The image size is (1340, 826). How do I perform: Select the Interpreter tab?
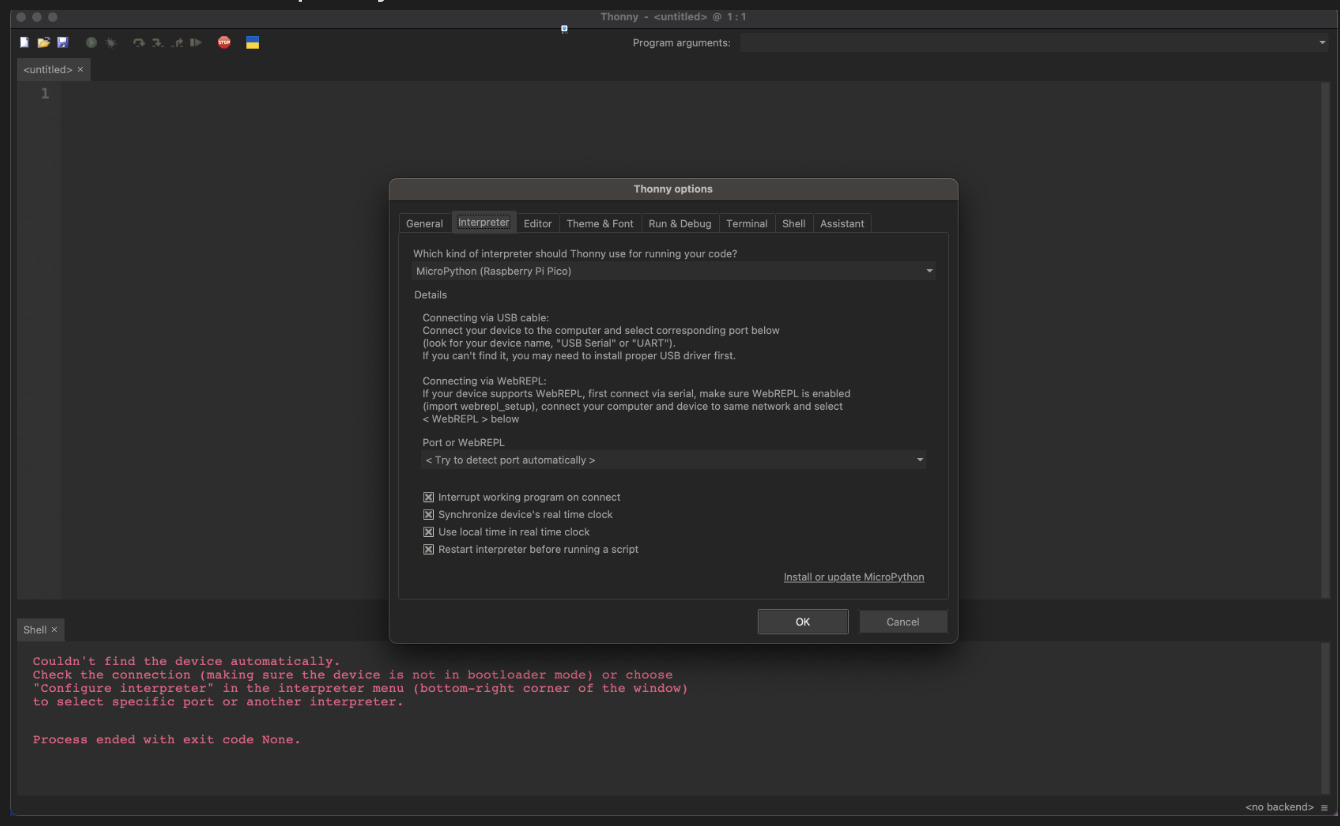pos(484,222)
